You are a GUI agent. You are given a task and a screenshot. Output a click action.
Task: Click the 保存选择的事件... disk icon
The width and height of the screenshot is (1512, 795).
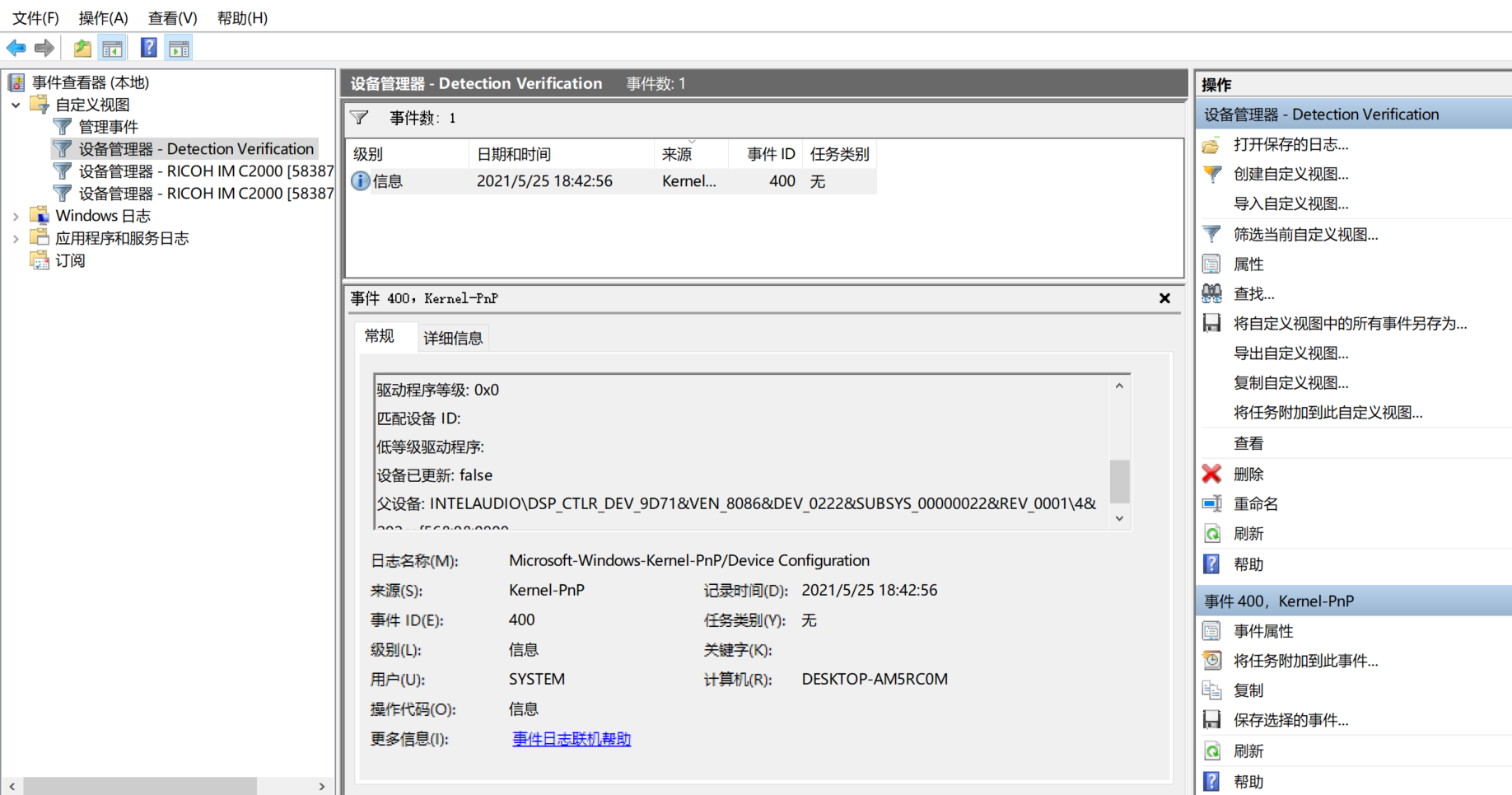[1211, 720]
